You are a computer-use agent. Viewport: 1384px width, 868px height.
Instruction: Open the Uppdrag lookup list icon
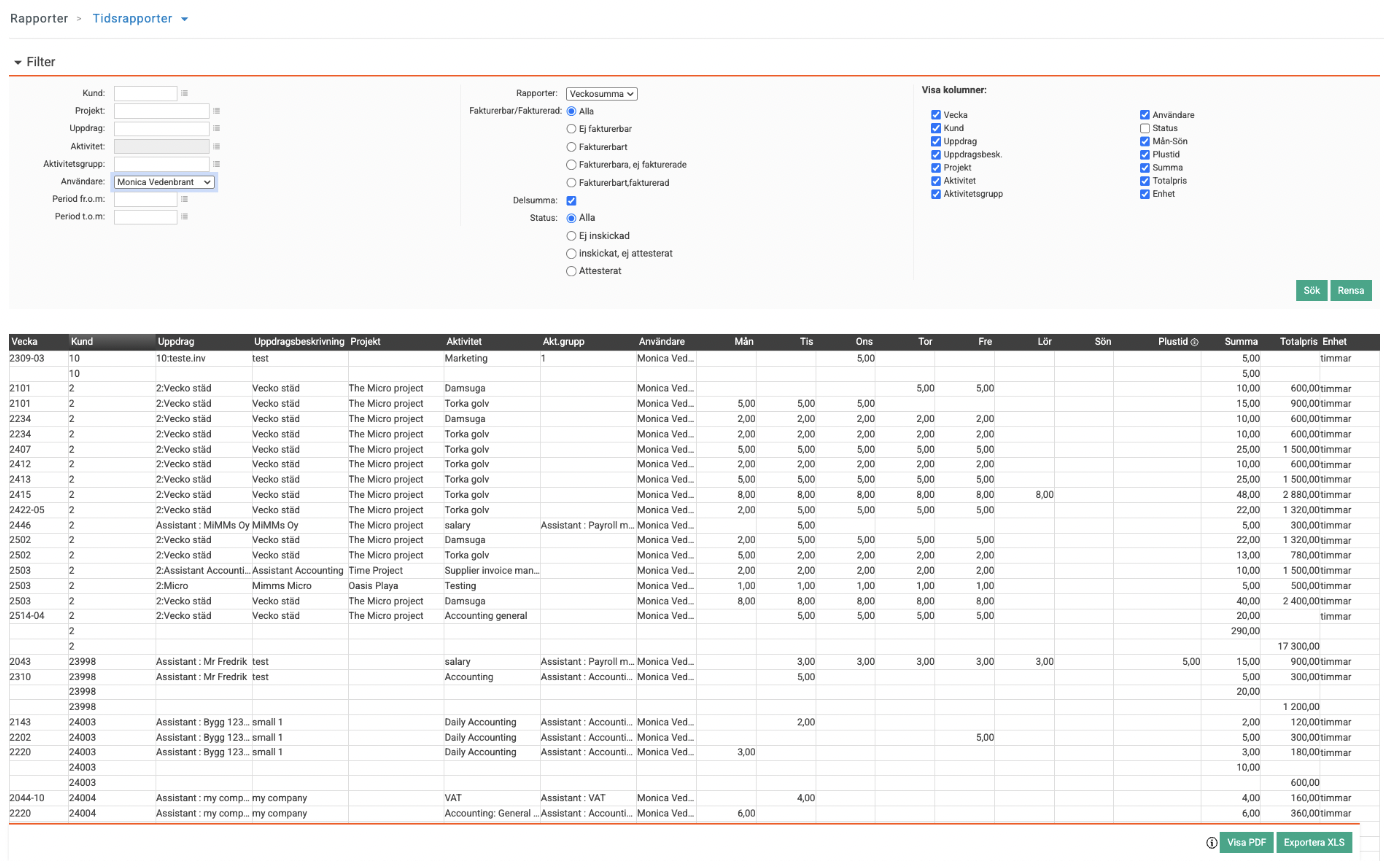(x=216, y=129)
